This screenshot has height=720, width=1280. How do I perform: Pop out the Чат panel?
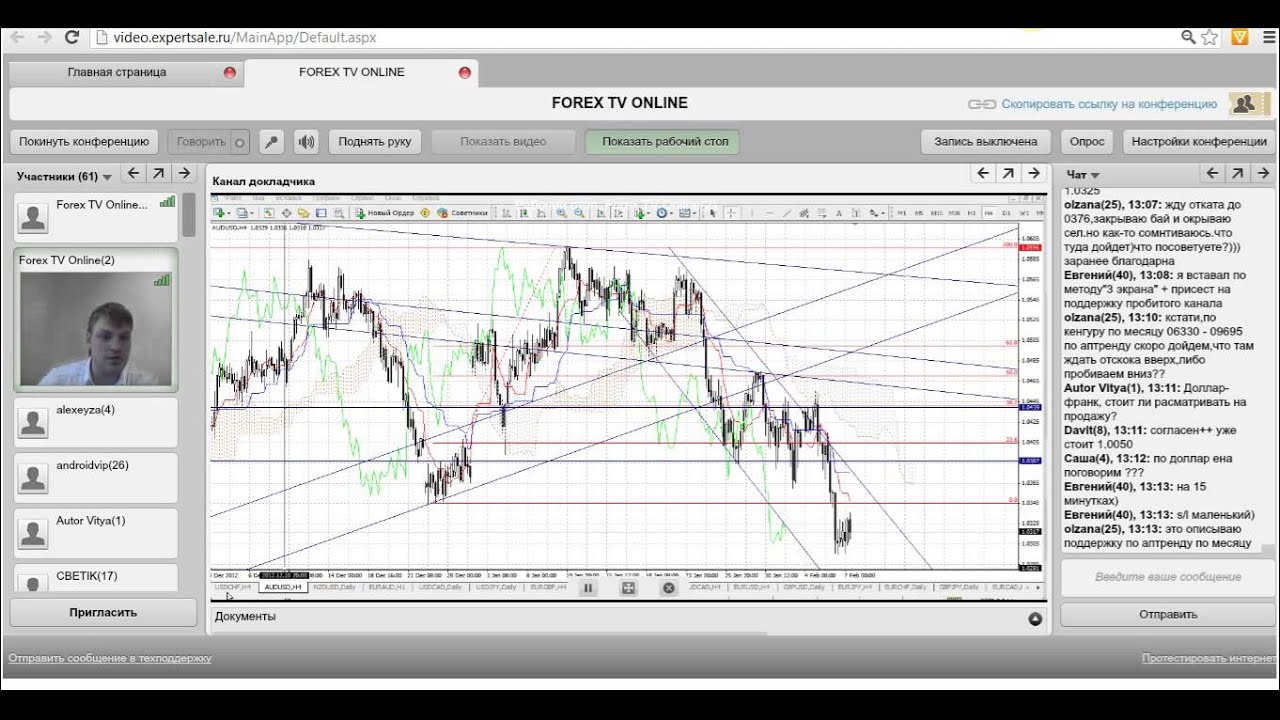[1238, 174]
